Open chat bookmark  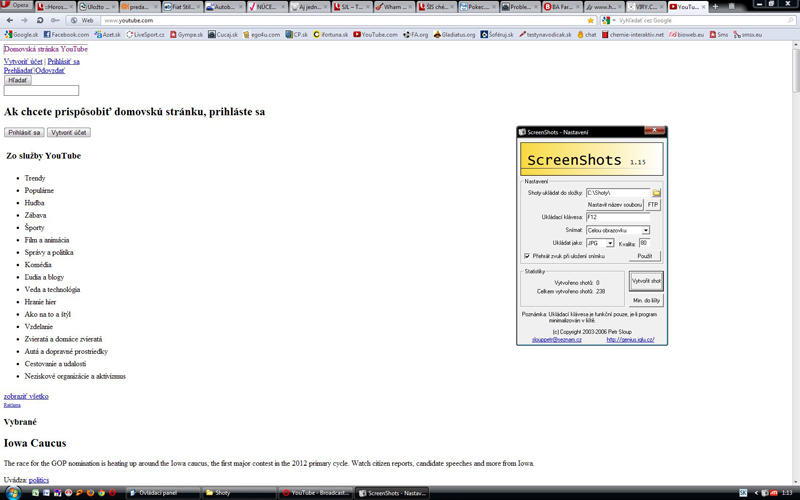coord(587,35)
